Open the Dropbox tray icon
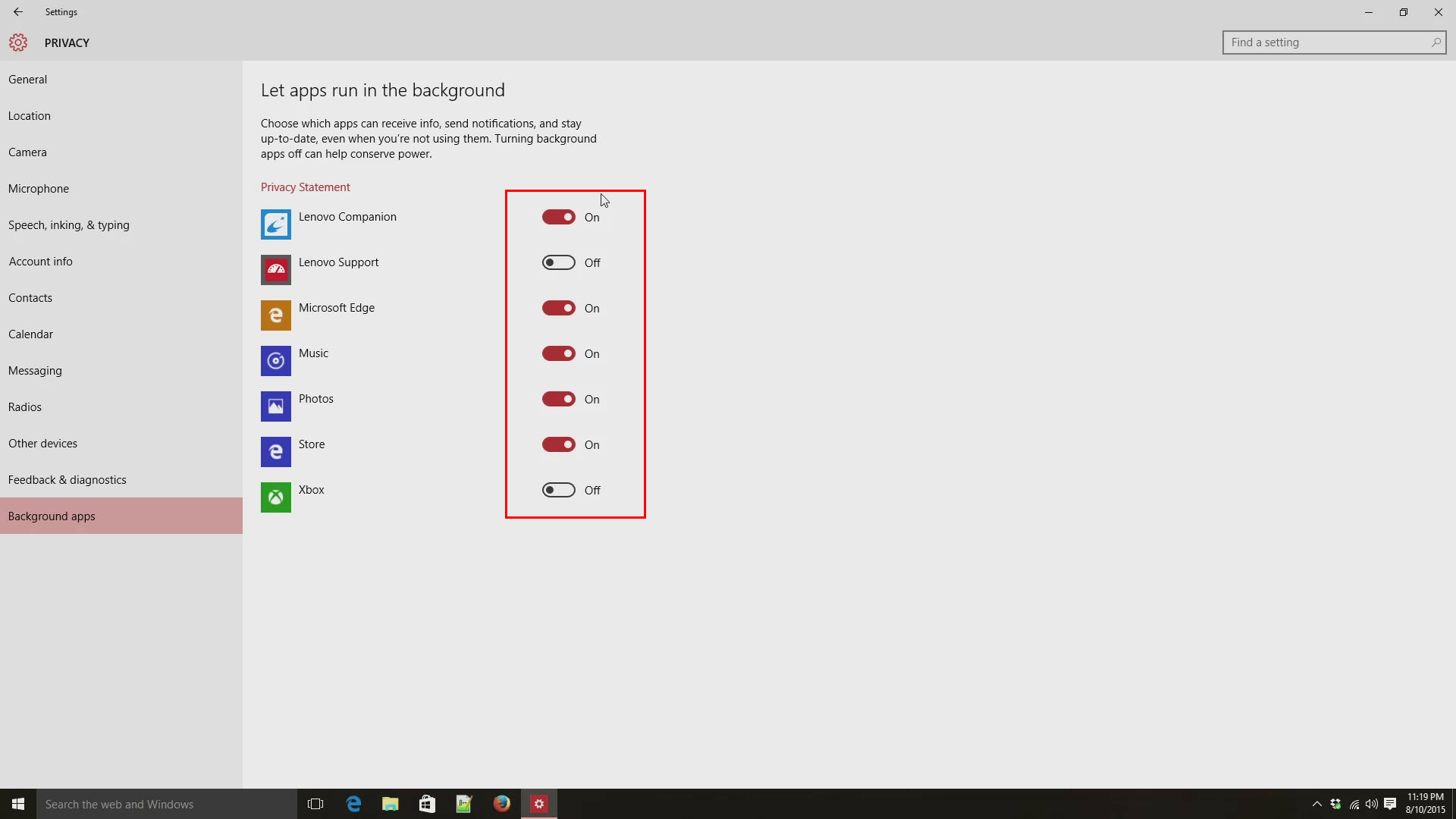Screen dimensions: 1456x819 (x=1335, y=804)
